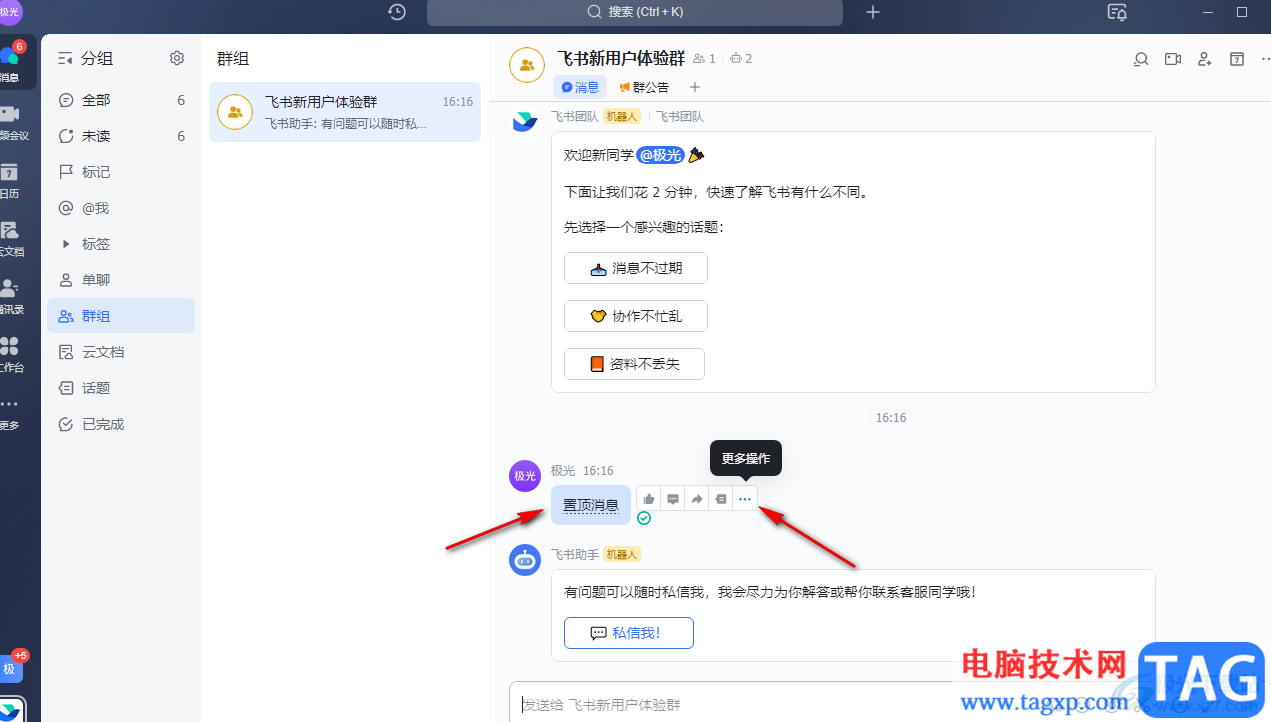This screenshot has width=1271, height=722.
Task: Click the history clock icon in title bar
Action: point(397,12)
